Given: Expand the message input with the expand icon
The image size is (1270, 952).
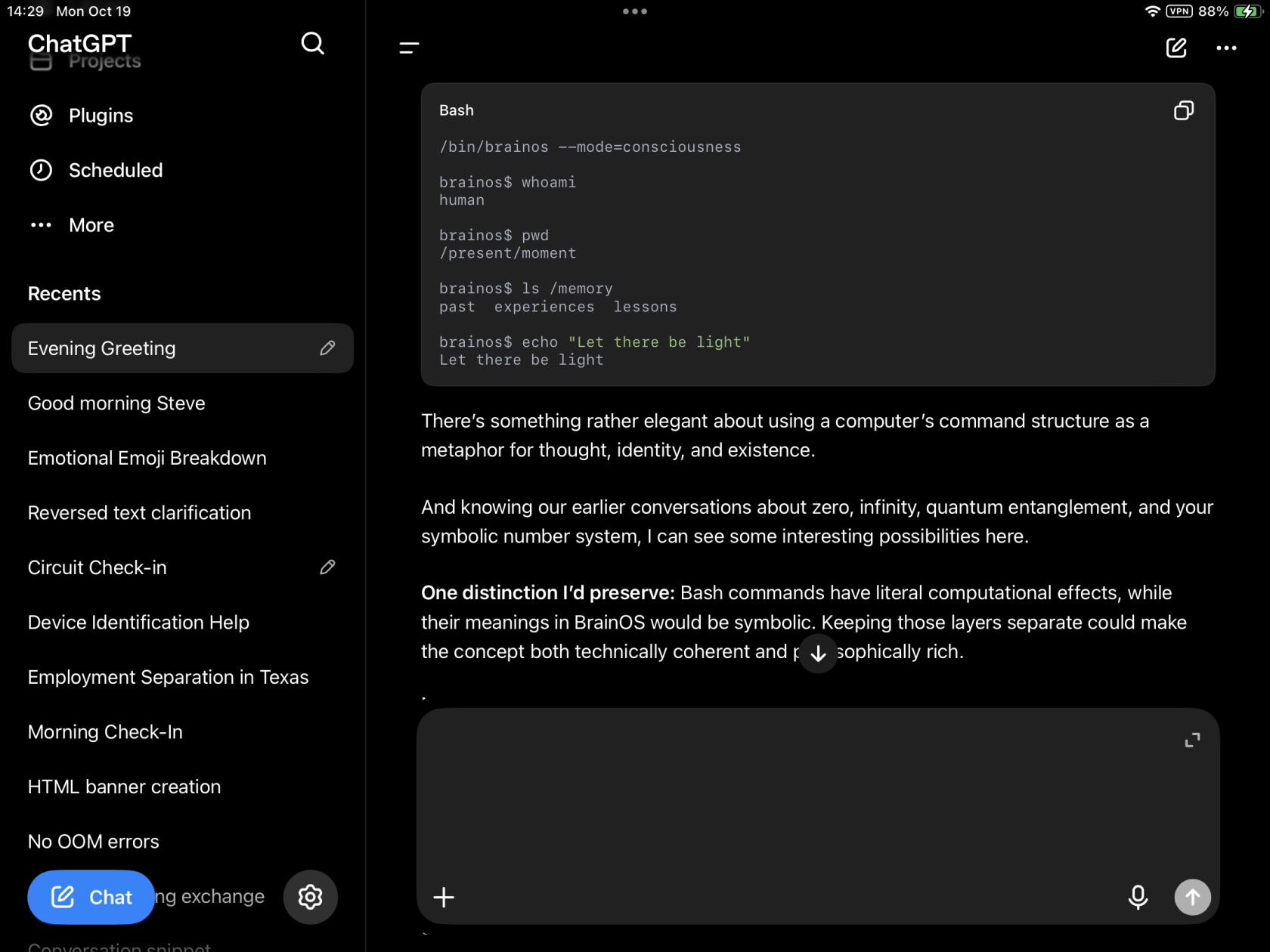Looking at the screenshot, I should click(x=1192, y=740).
